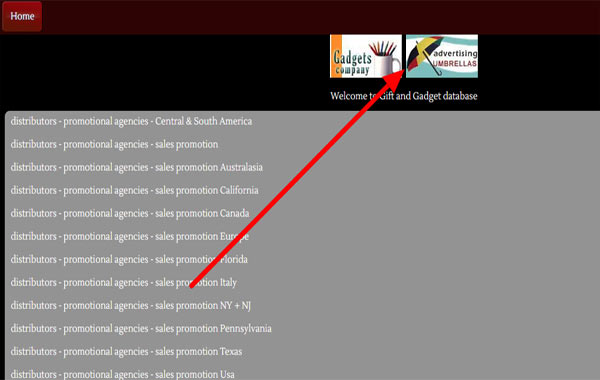Image resolution: width=600 pixels, height=380 pixels.
Task: Click the Welcome to Gift and Gadget database text
Action: pos(404,96)
